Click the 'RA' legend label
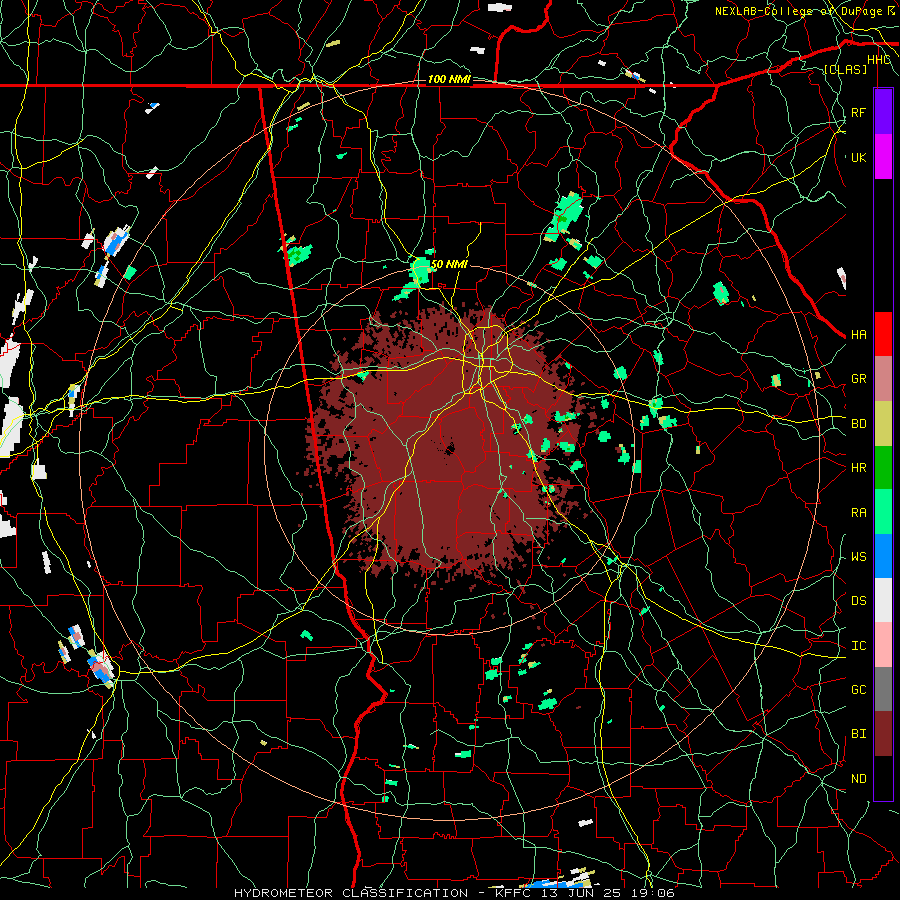Viewport: 900px width, 900px height. point(858,513)
